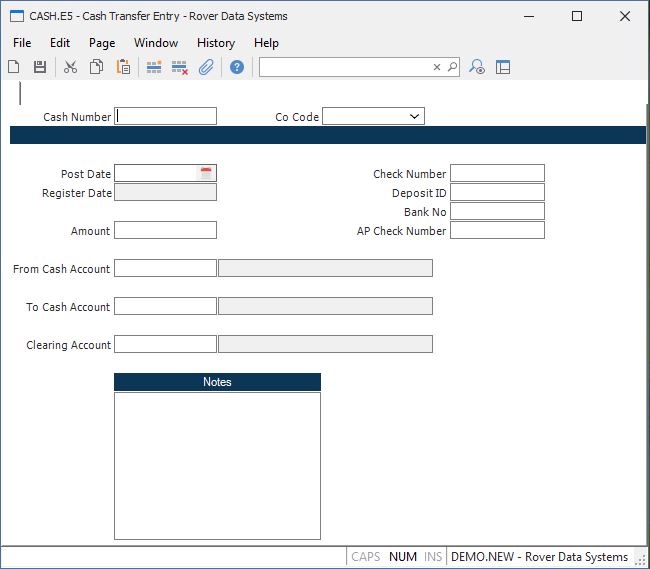Open the Window menu
650x569 pixels.
(x=156, y=43)
